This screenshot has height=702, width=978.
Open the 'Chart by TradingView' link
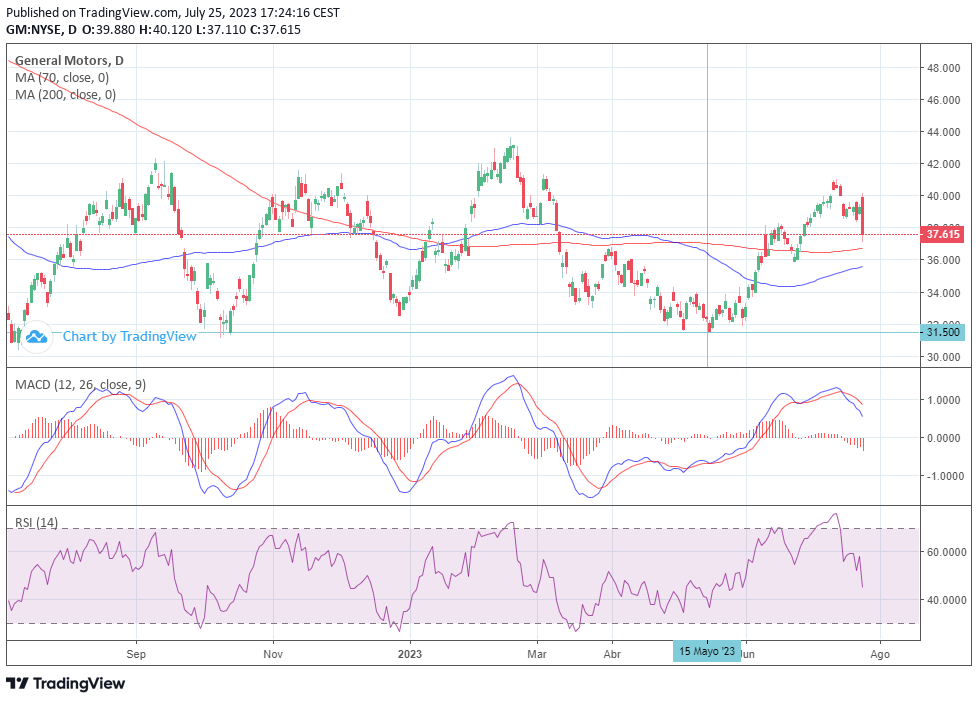[130, 336]
